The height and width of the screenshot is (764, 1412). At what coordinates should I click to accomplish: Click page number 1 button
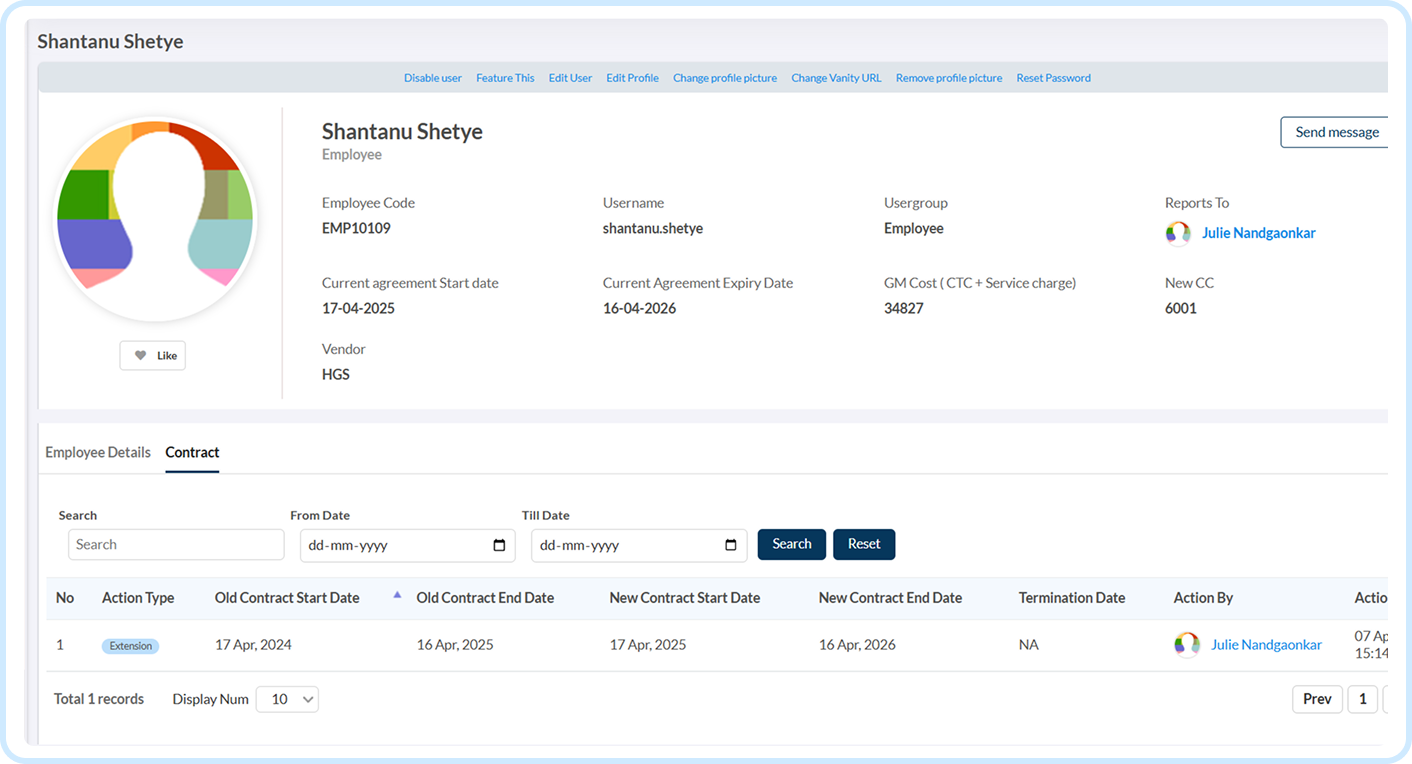pyautogui.click(x=1362, y=699)
